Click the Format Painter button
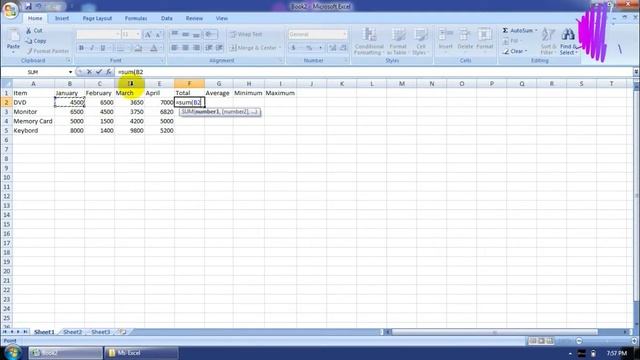Image resolution: width=640 pixels, height=360 pixels. (x=47, y=51)
